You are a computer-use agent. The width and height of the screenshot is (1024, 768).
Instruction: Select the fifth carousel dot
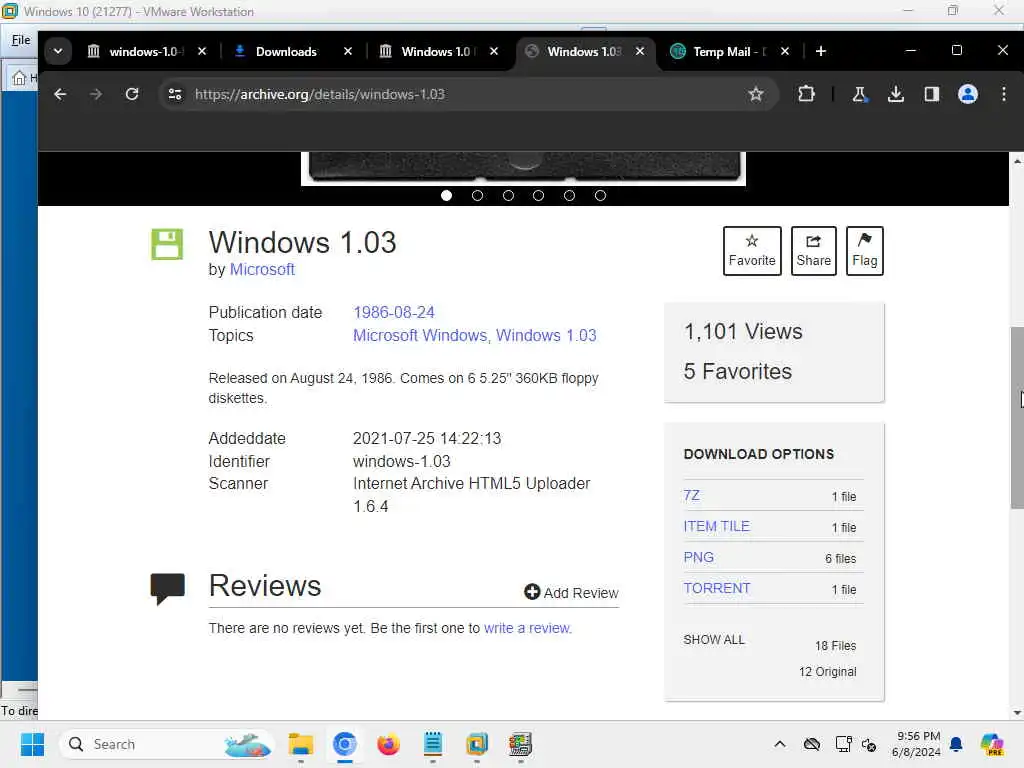[569, 195]
